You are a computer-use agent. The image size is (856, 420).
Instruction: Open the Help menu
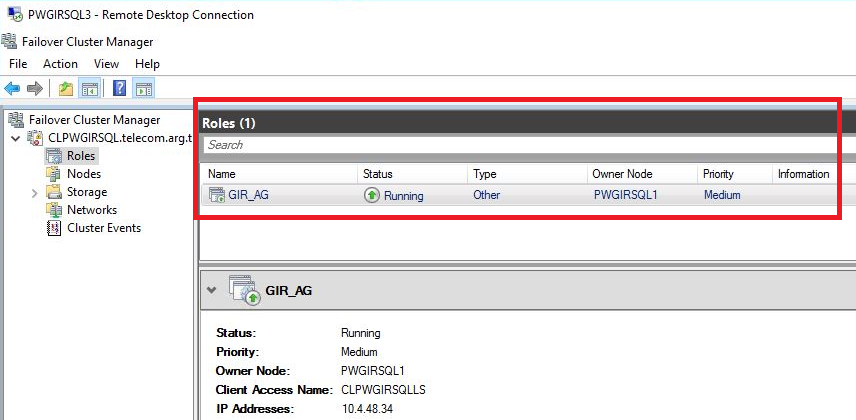tap(147, 64)
